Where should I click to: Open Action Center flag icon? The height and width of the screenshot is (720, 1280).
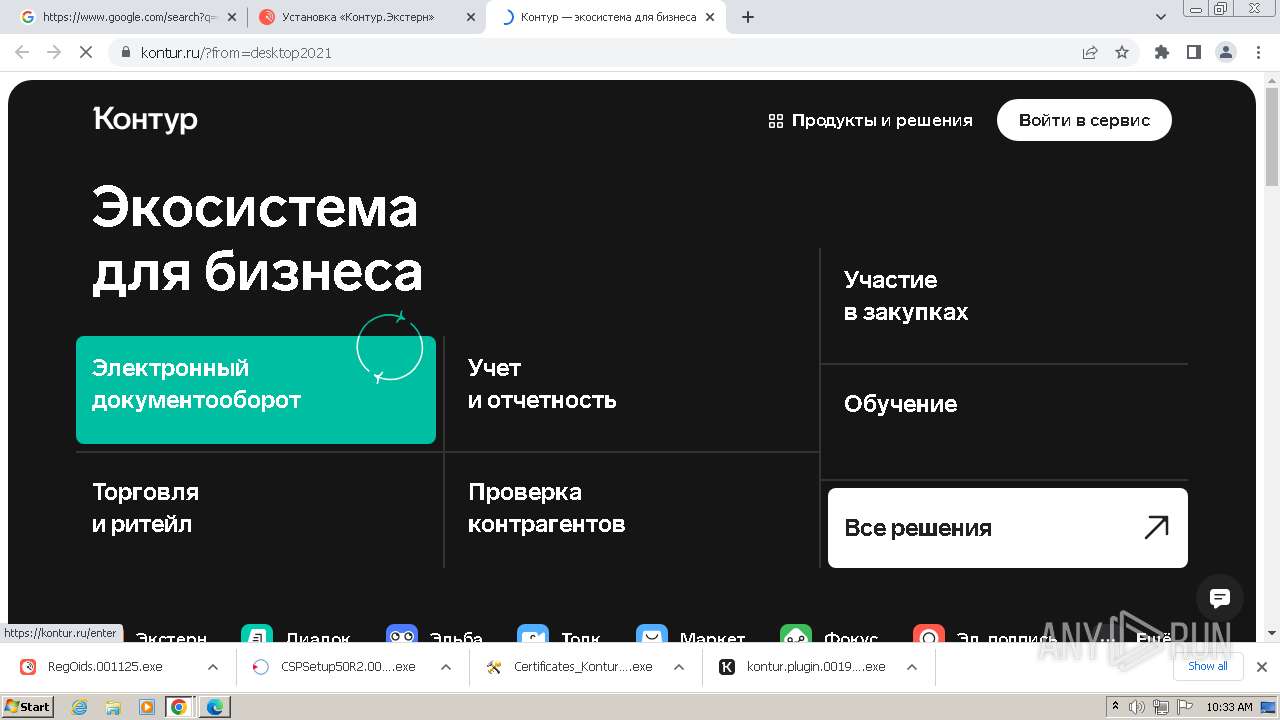(x=1184, y=707)
